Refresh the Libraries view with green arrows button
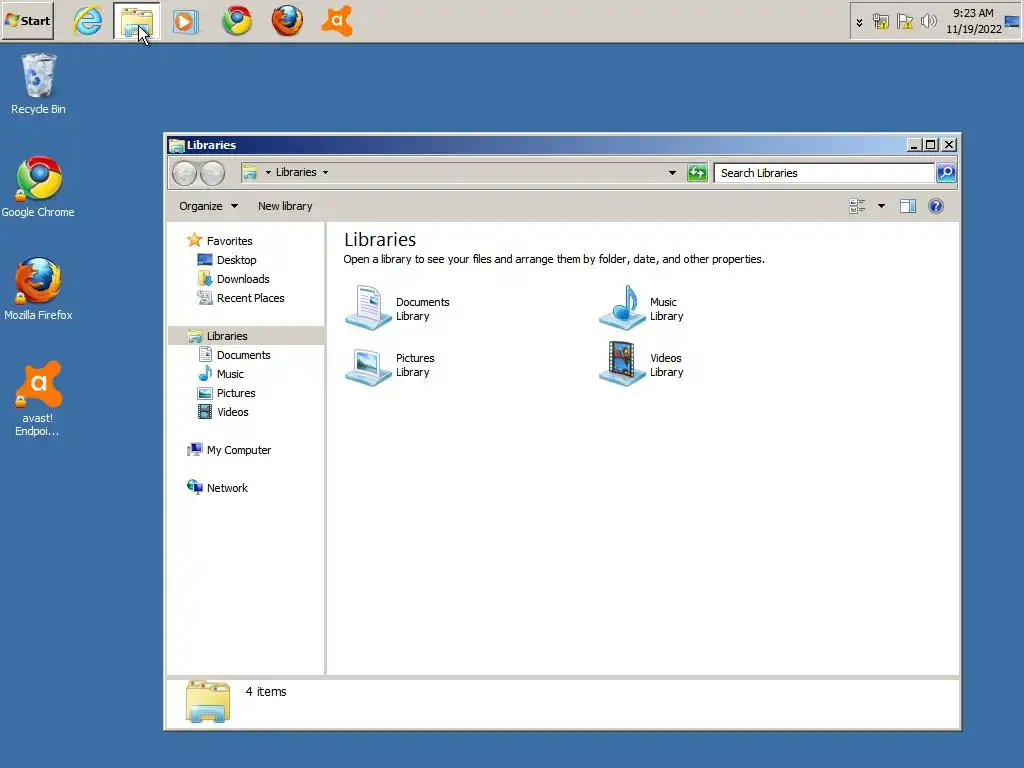Viewport: 1024px width, 768px height. pyautogui.click(x=697, y=173)
